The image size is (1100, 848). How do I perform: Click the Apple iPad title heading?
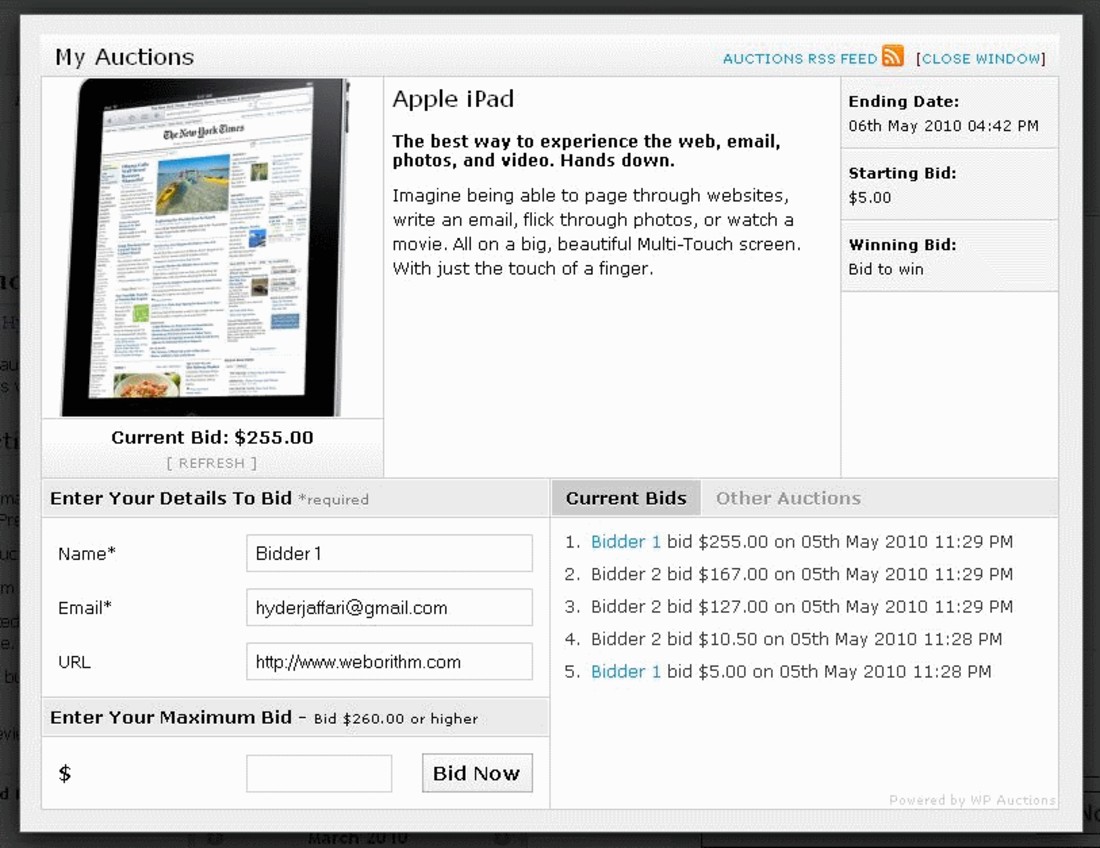point(453,99)
